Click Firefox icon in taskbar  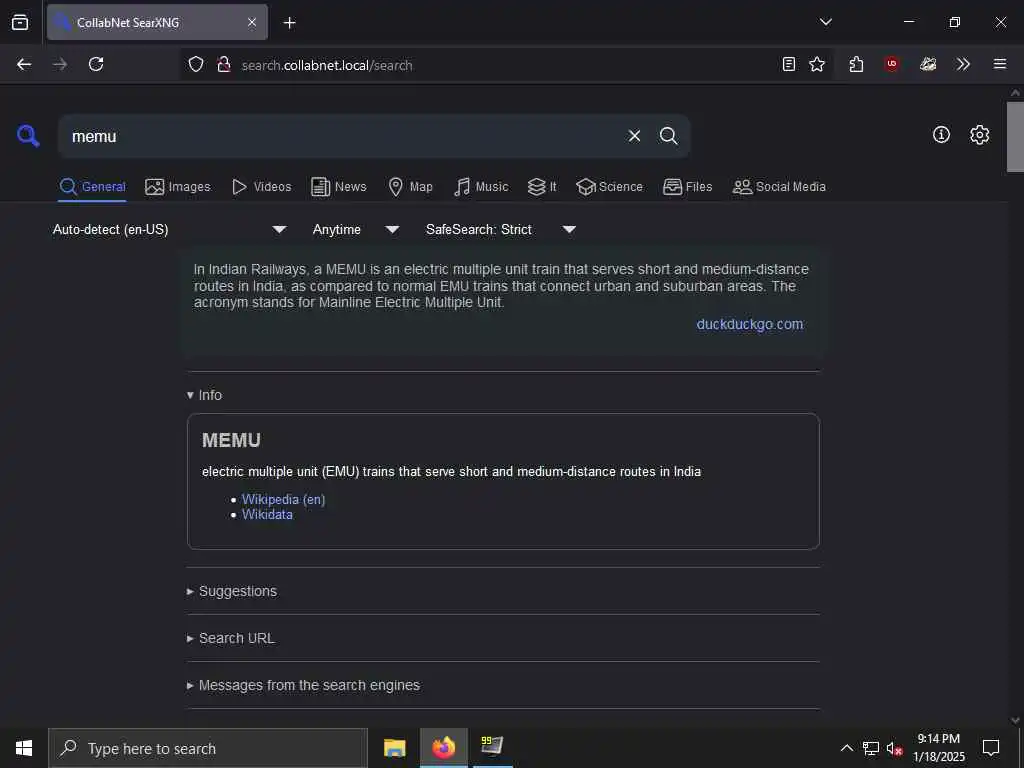pos(443,748)
